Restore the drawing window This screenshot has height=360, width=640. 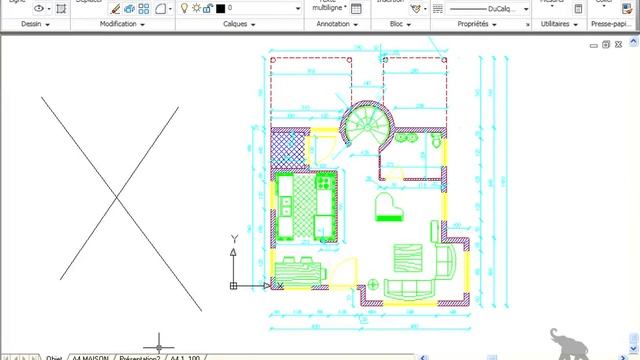point(606,44)
